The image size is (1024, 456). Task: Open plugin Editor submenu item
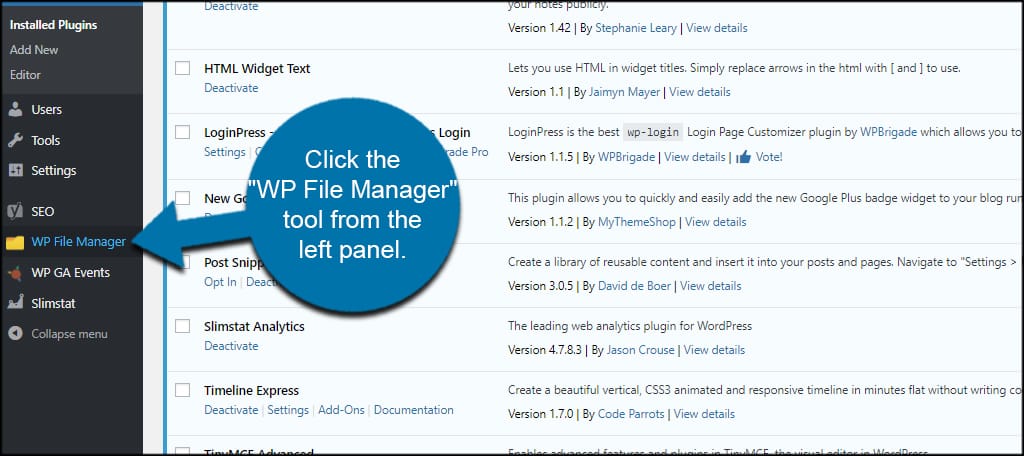click(25, 74)
